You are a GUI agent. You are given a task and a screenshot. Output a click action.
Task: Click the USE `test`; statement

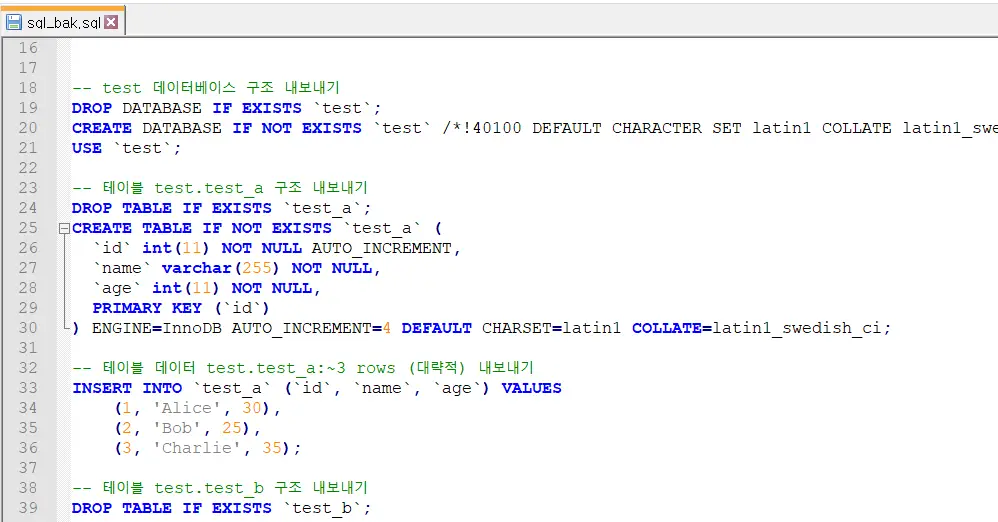pyautogui.click(x=127, y=148)
